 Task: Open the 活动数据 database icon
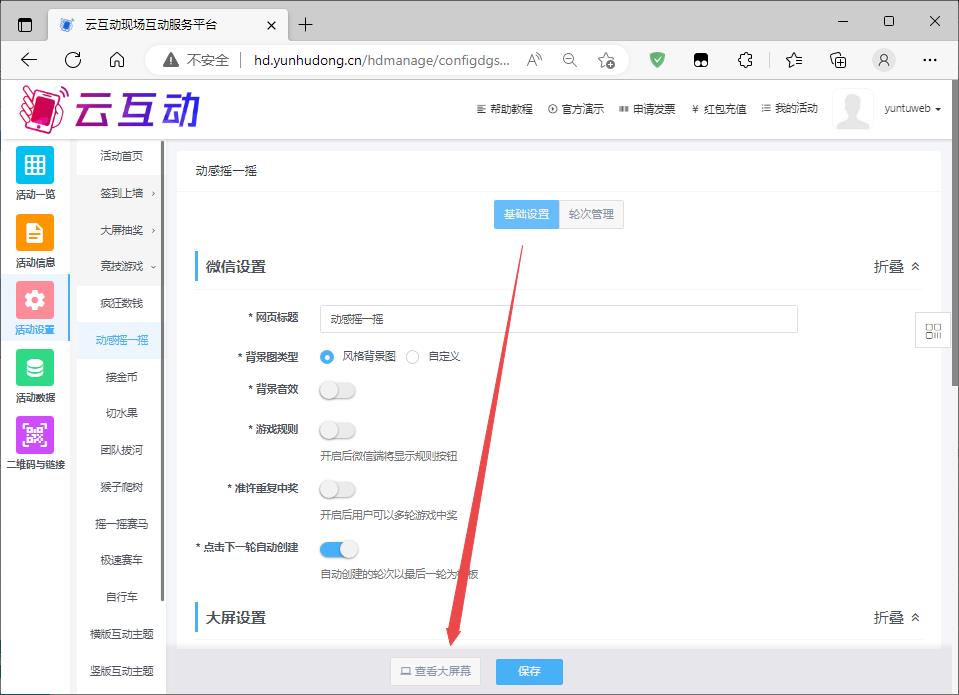point(35,368)
